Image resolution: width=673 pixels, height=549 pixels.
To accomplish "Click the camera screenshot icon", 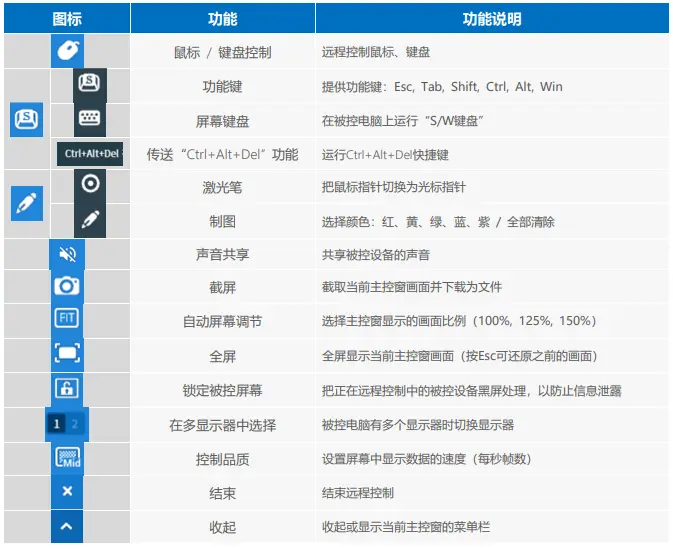I will coord(67,286).
